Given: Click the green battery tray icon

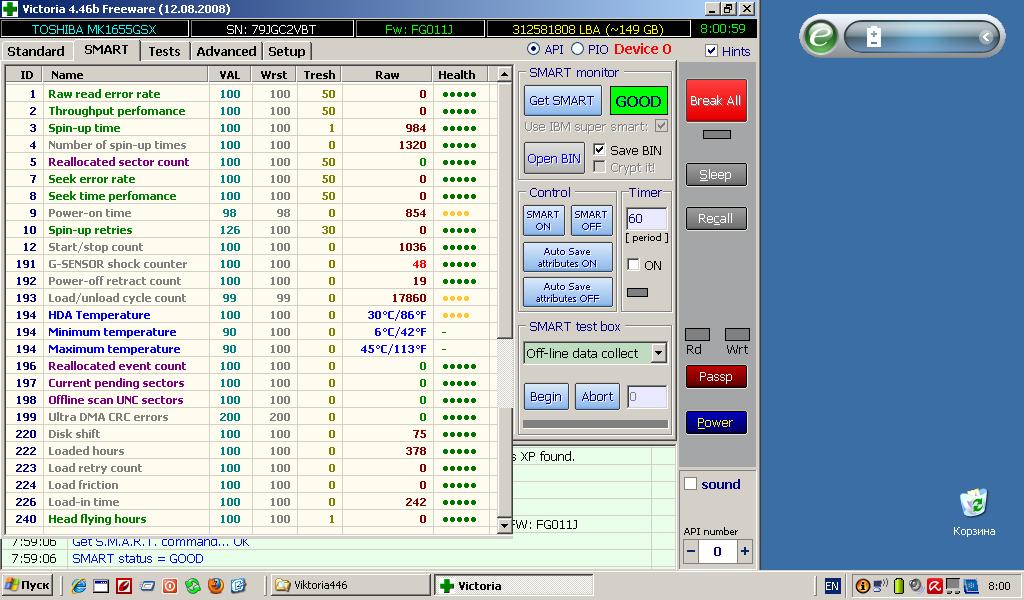Looking at the screenshot, I should [x=899, y=586].
